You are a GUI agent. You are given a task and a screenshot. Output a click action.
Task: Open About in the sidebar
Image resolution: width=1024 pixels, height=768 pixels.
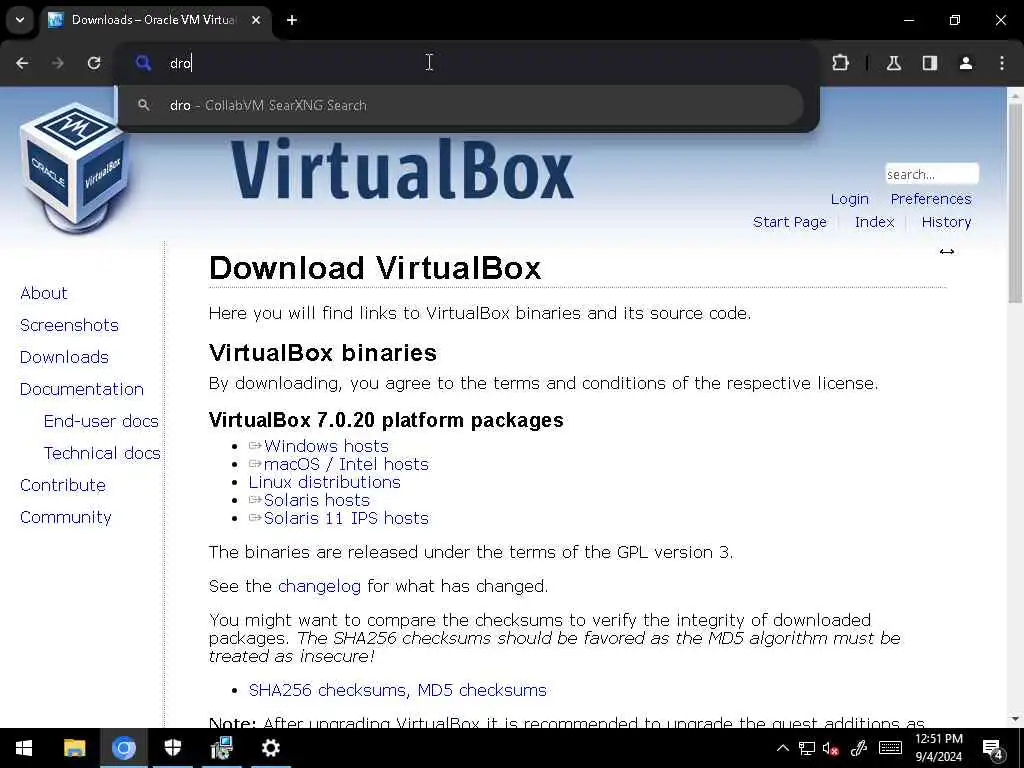(44, 293)
